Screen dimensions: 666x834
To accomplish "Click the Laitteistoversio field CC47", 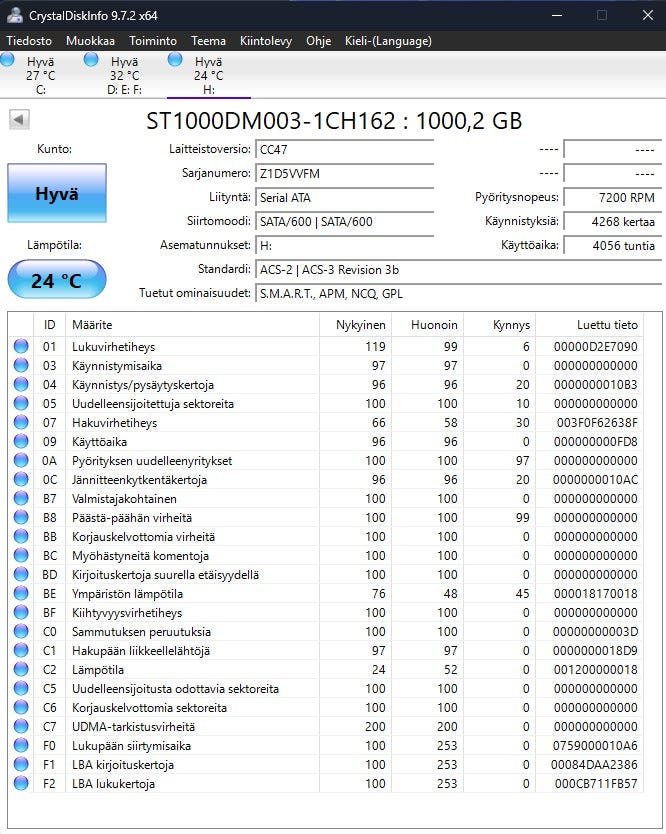I will point(344,149).
